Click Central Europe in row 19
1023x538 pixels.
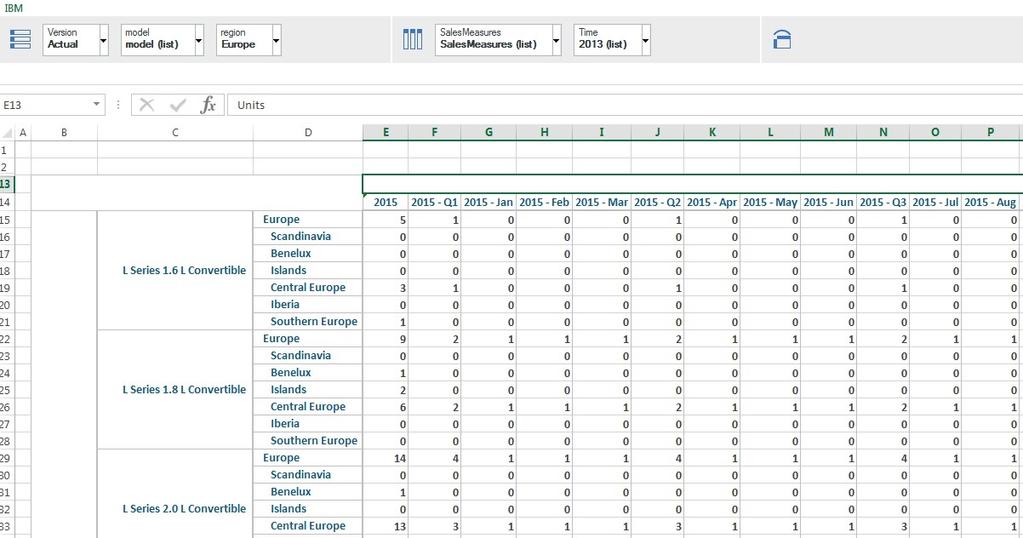[308, 288]
